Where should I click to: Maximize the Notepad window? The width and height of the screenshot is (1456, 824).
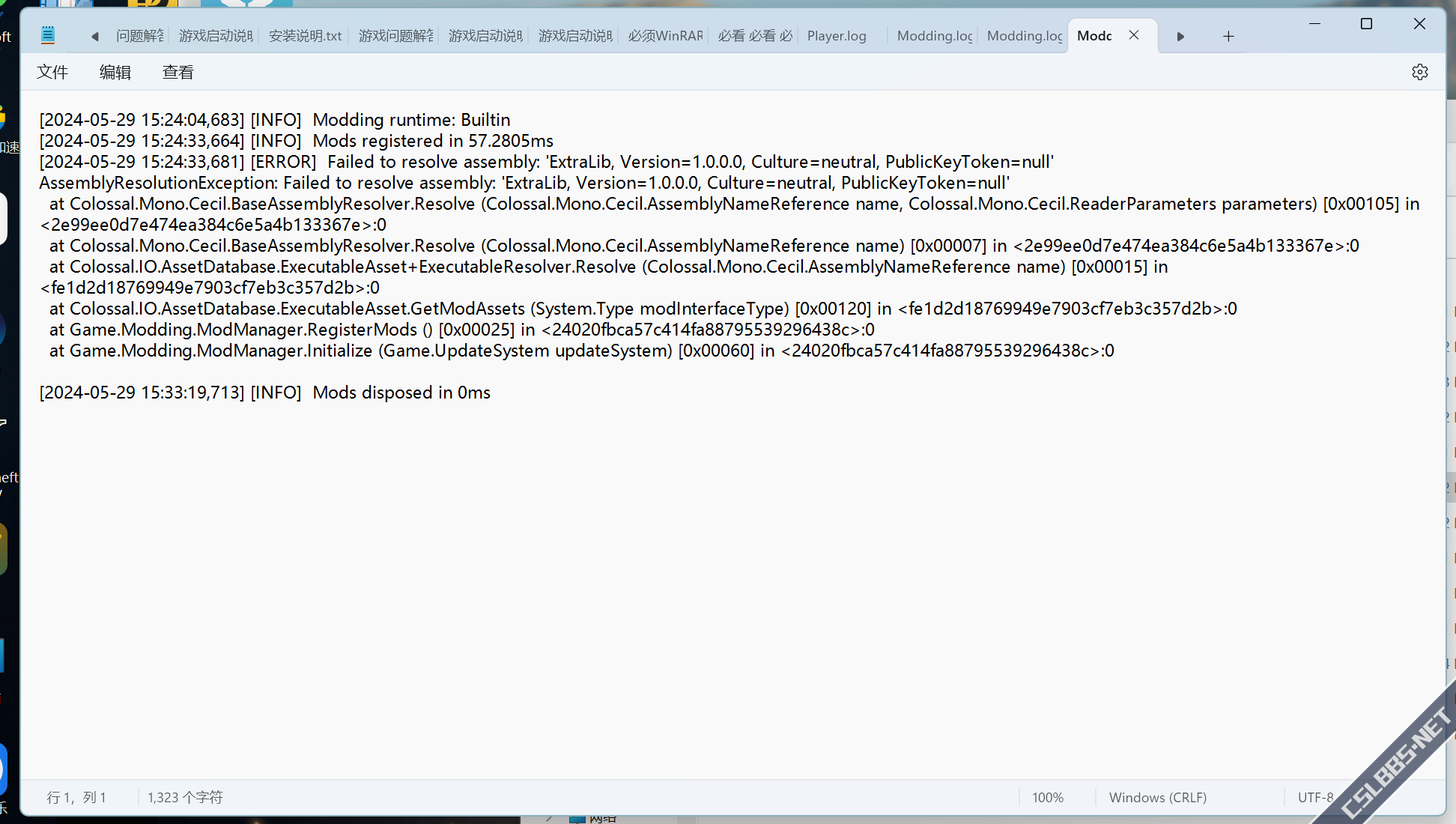pyautogui.click(x=1366, y=24)
